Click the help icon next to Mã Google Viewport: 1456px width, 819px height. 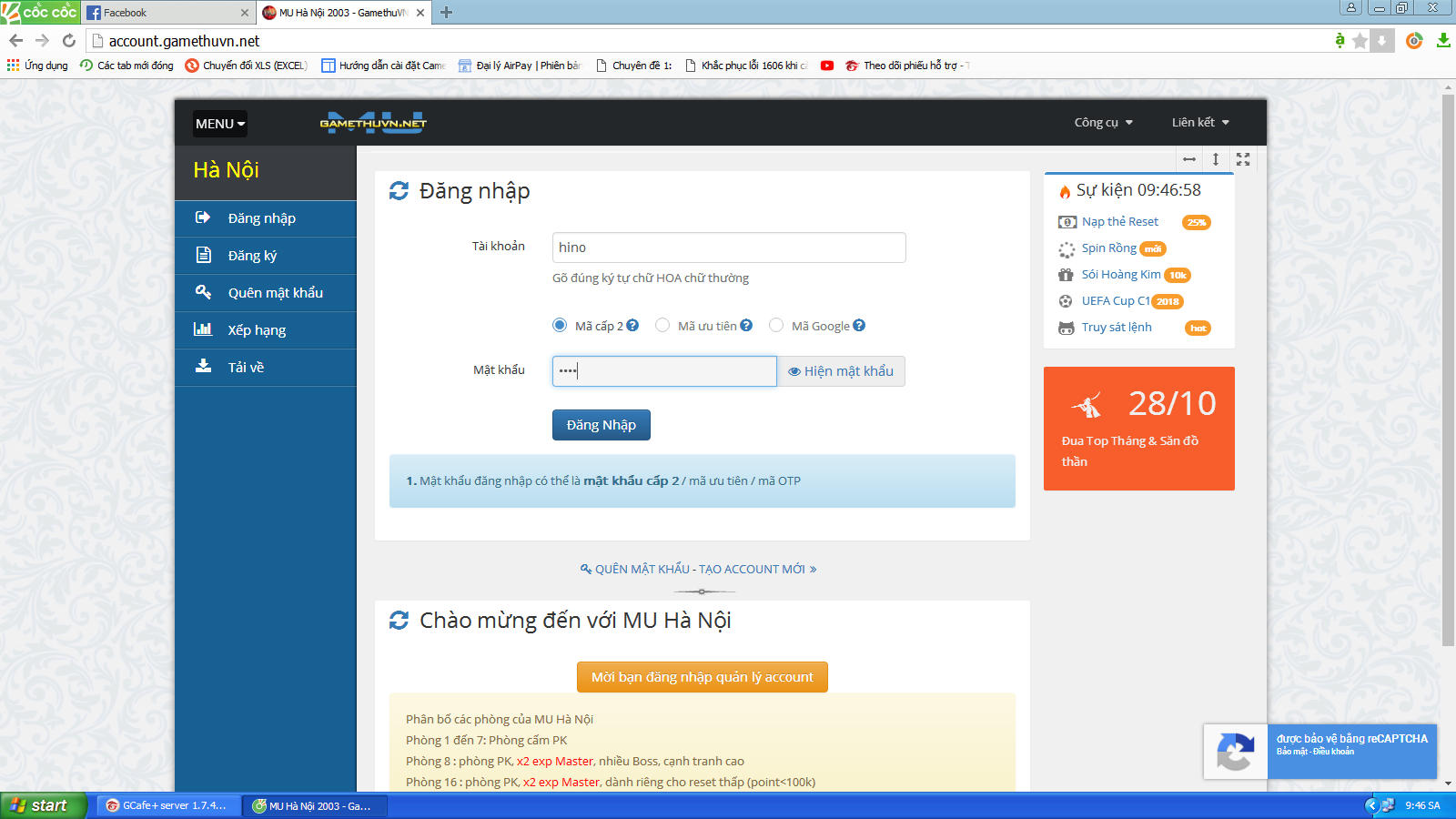(x=859, y=325)
